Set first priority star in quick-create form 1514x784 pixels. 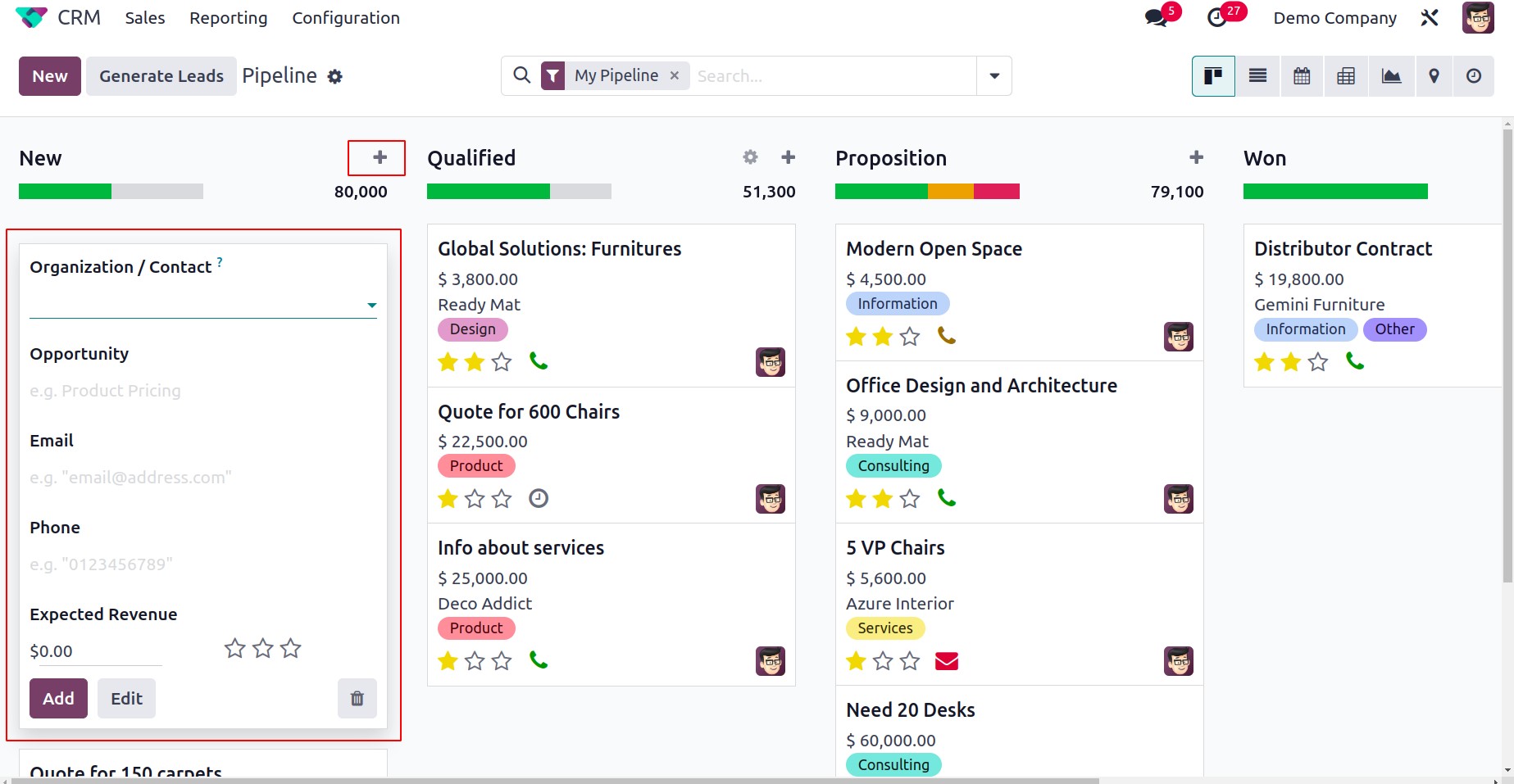pyautogui.click(x=235, y=649)
